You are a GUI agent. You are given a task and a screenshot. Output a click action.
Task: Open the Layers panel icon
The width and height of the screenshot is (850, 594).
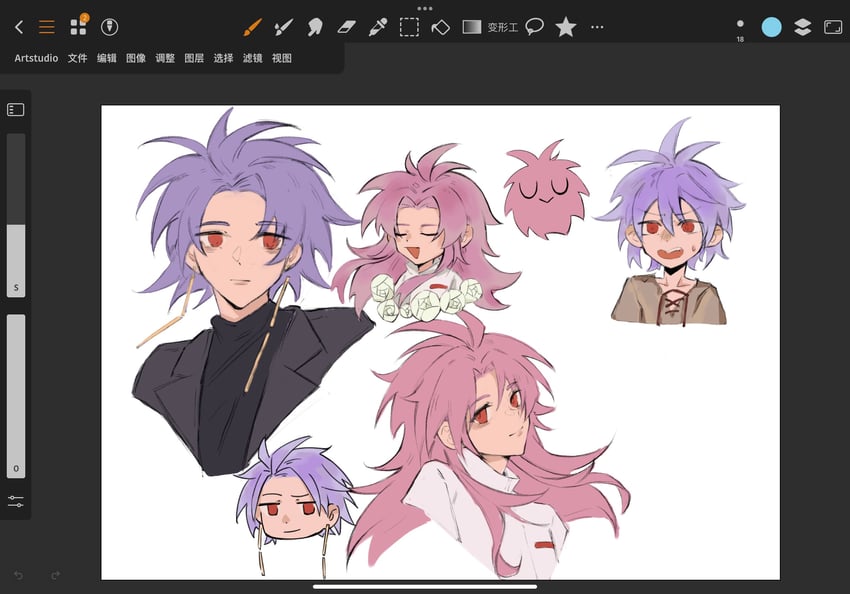[x=802, y=27]
